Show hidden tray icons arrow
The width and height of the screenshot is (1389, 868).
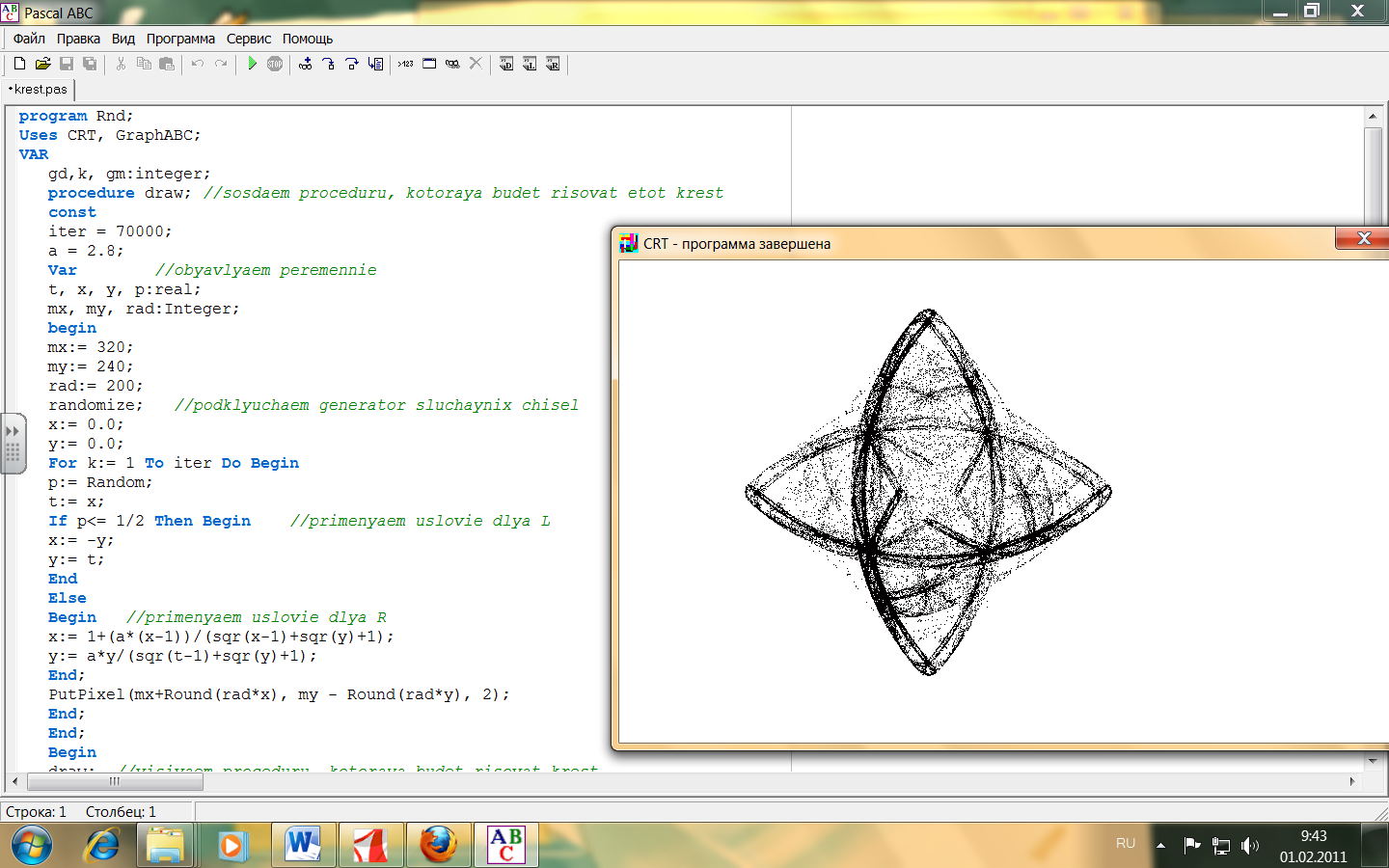coord(1160,846)
